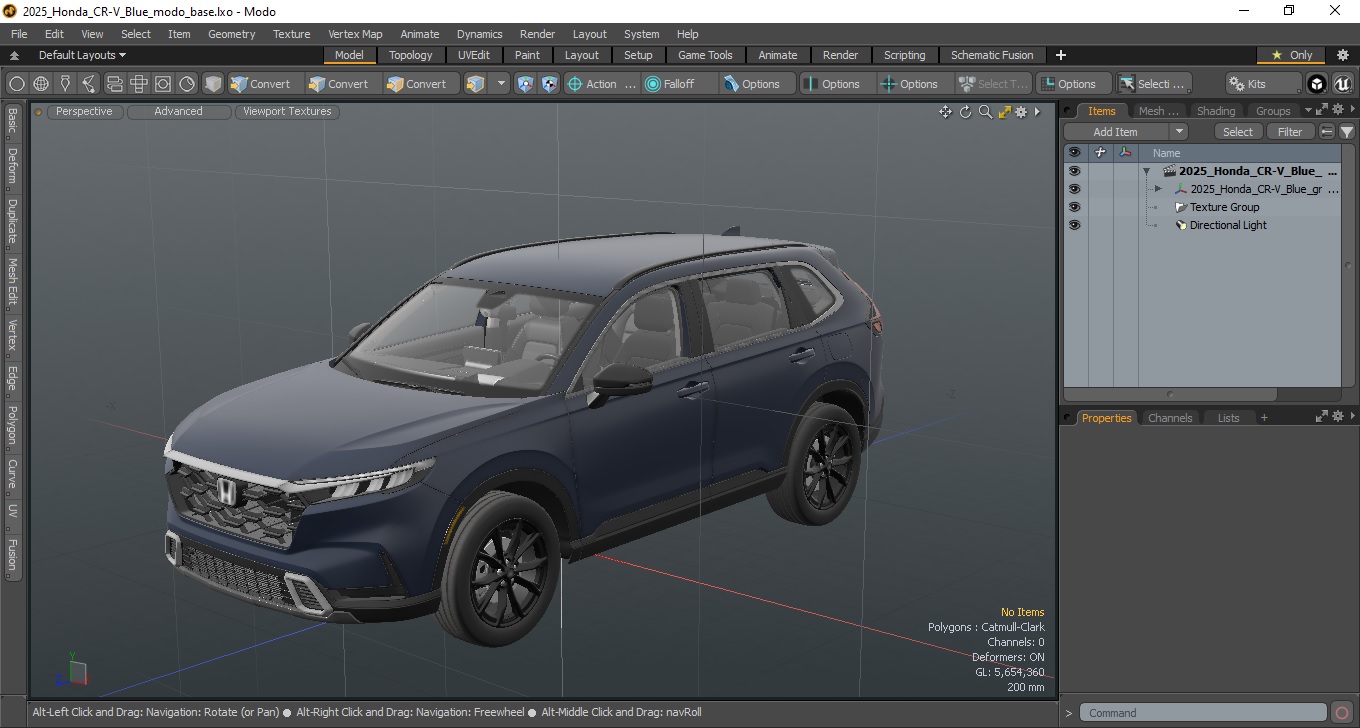Viewport: 1360px width, 728px height.
Task: Toggle visibility of 2025_Honda_CR-V_Blue scene item
Action: (1074, 171)
